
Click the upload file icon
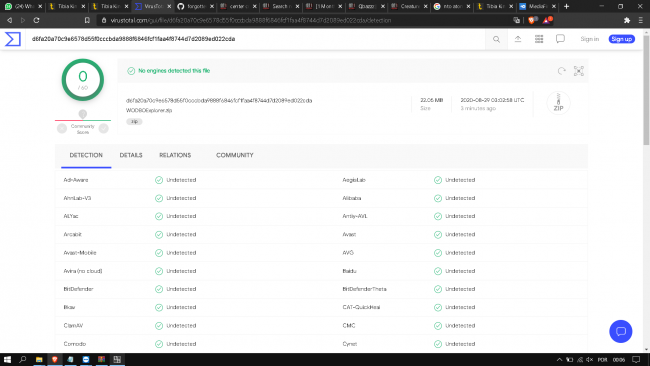click(518, 39)
